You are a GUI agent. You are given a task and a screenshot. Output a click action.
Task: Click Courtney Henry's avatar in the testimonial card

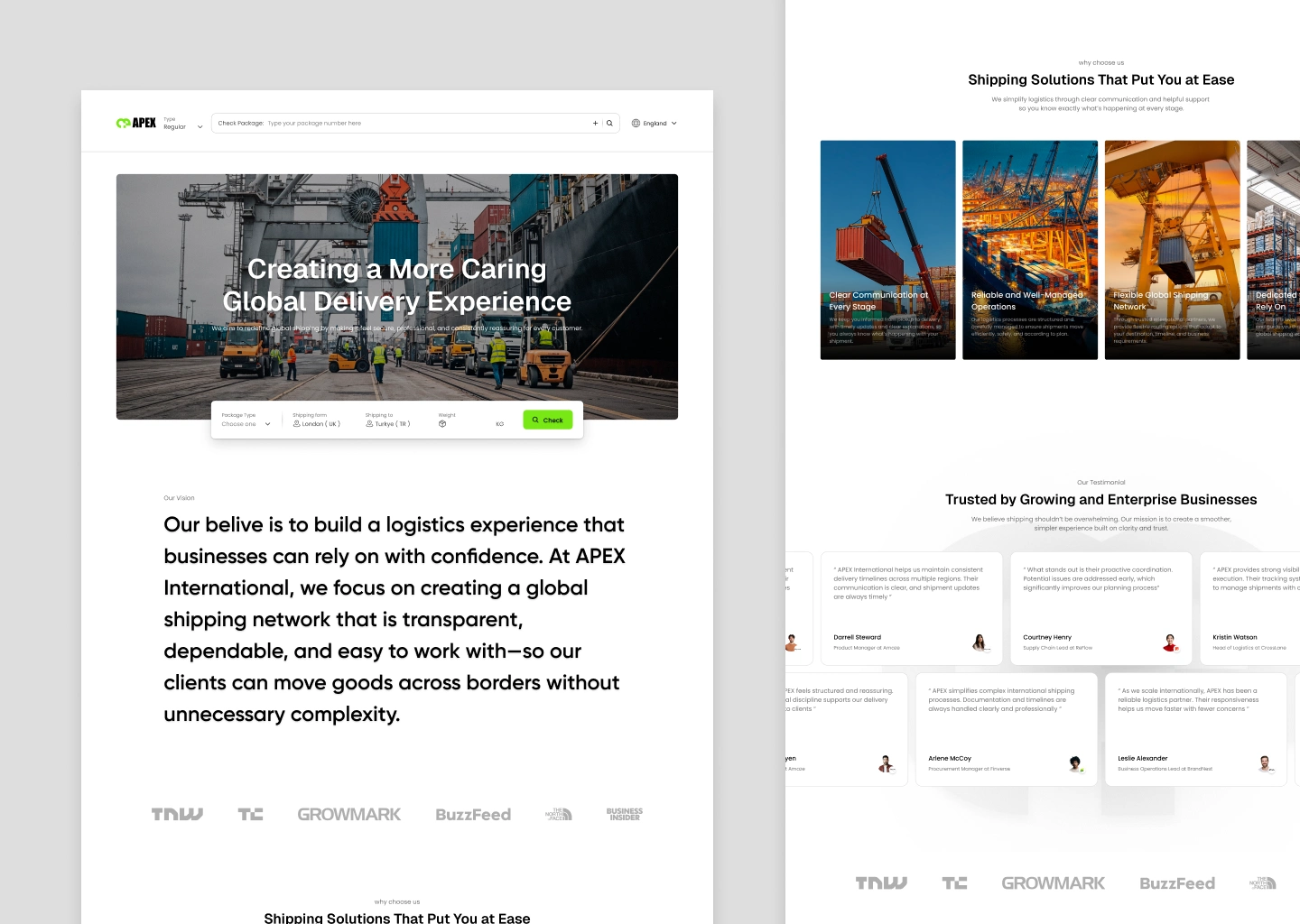1170,642
